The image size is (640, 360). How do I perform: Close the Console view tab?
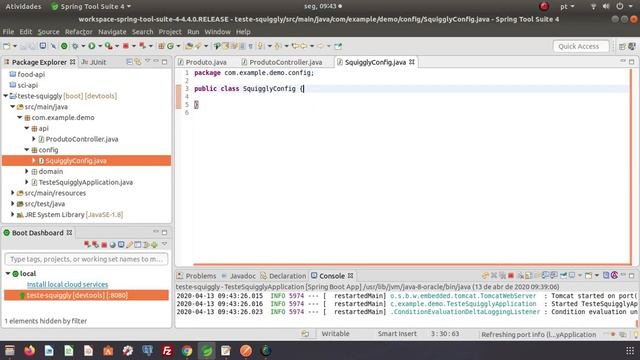[x=350, y=276]
